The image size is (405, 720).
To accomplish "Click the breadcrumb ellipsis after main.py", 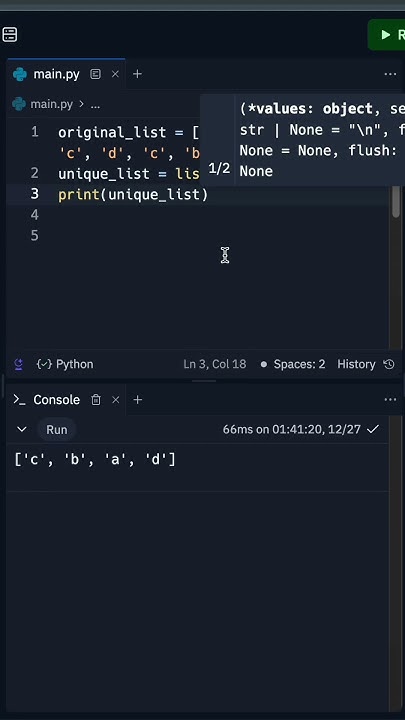I will 95,105.
